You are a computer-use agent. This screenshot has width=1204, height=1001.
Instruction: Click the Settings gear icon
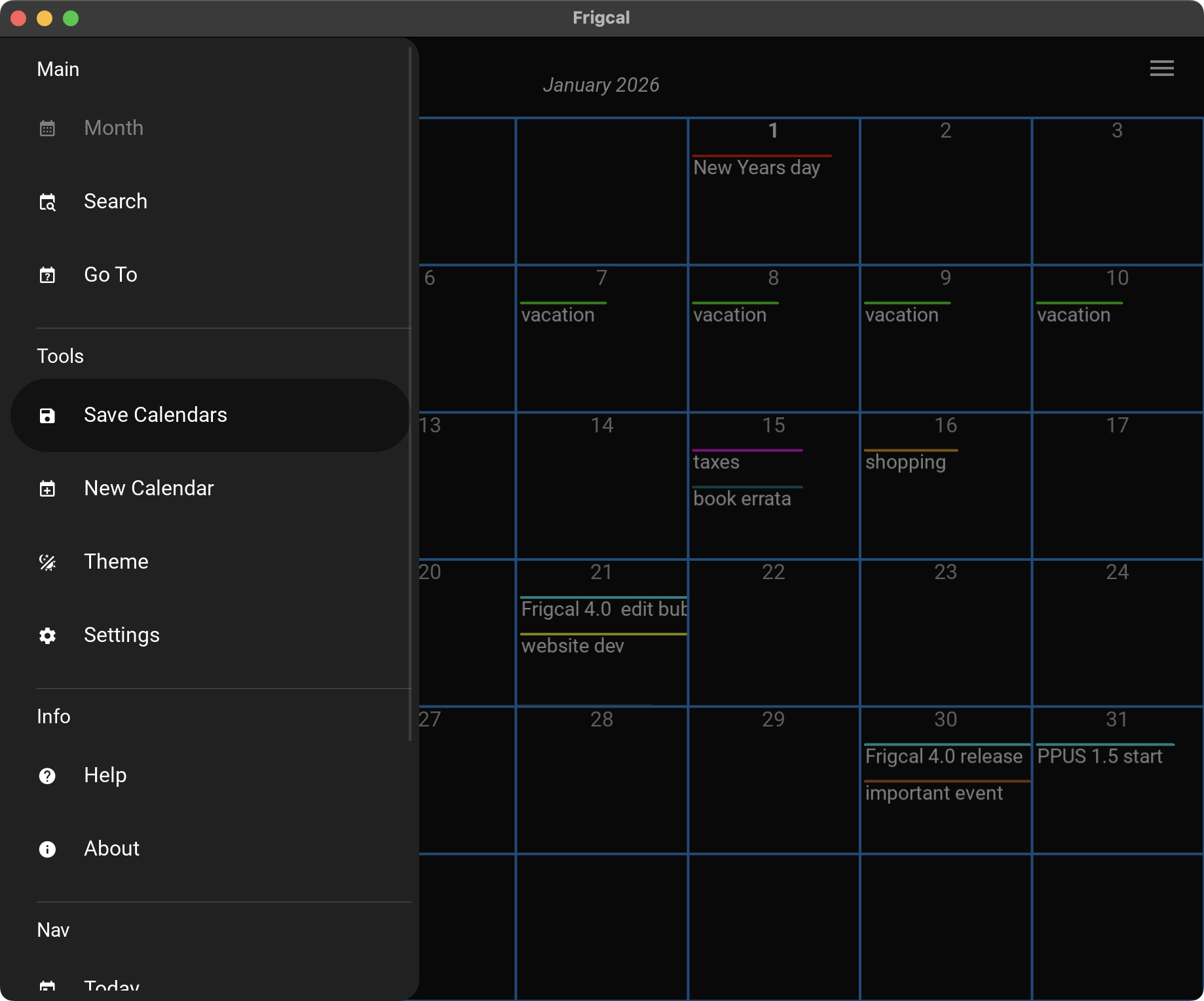(47, 635)
